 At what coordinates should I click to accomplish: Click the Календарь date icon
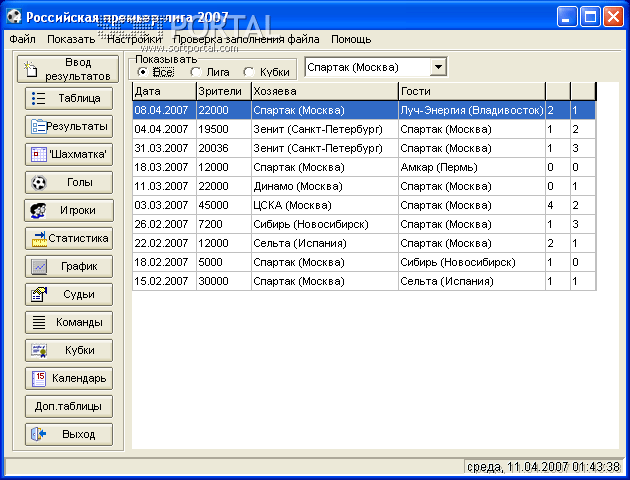(39, 378)
